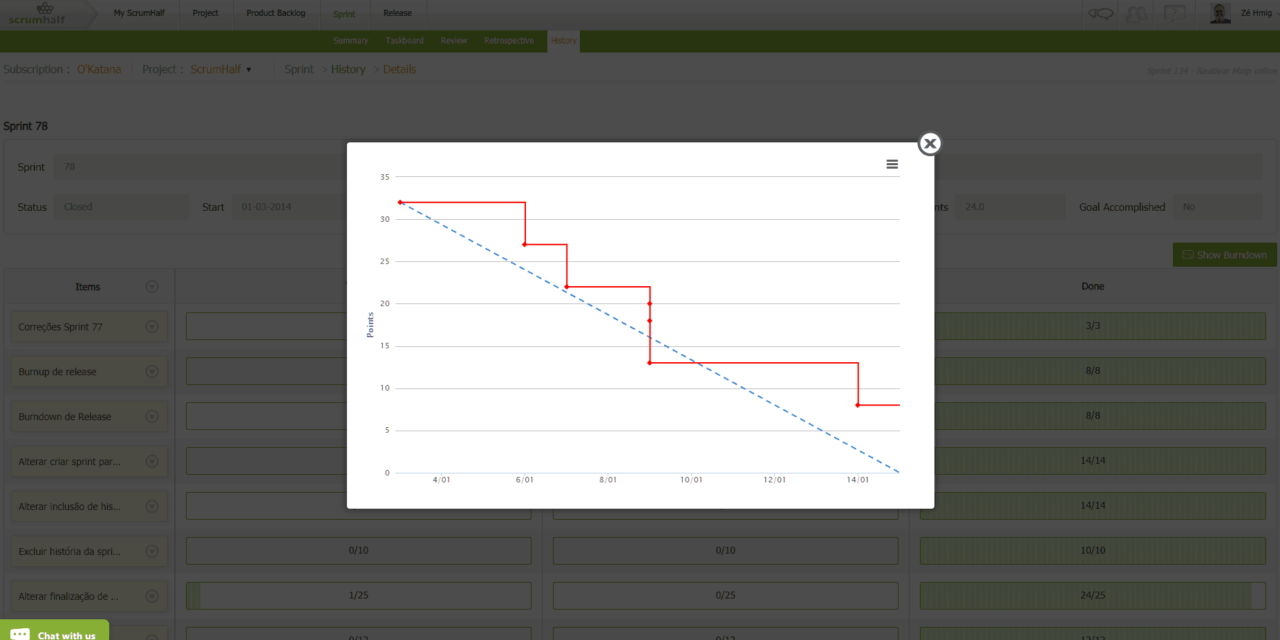Expand options for Correções Sprint 77
Viewport: 1280px width, 640px height.
click(x=152, y=326)
